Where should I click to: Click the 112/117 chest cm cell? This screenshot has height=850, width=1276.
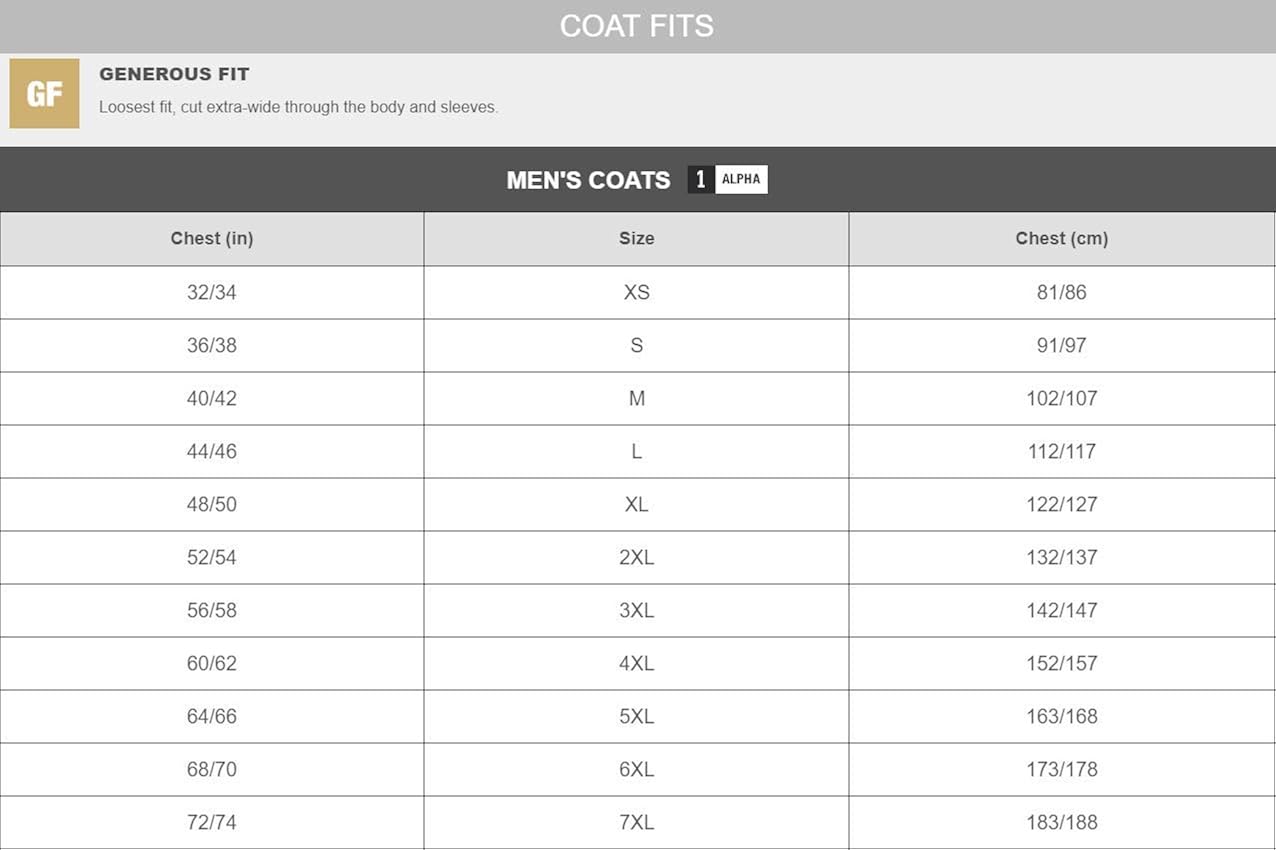point(1061,451)
